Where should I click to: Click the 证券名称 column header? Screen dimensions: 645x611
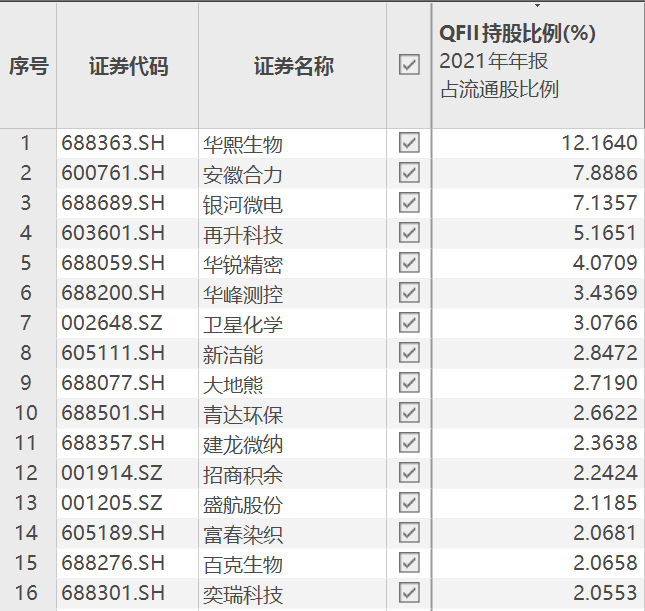click(x=293, y=67)
